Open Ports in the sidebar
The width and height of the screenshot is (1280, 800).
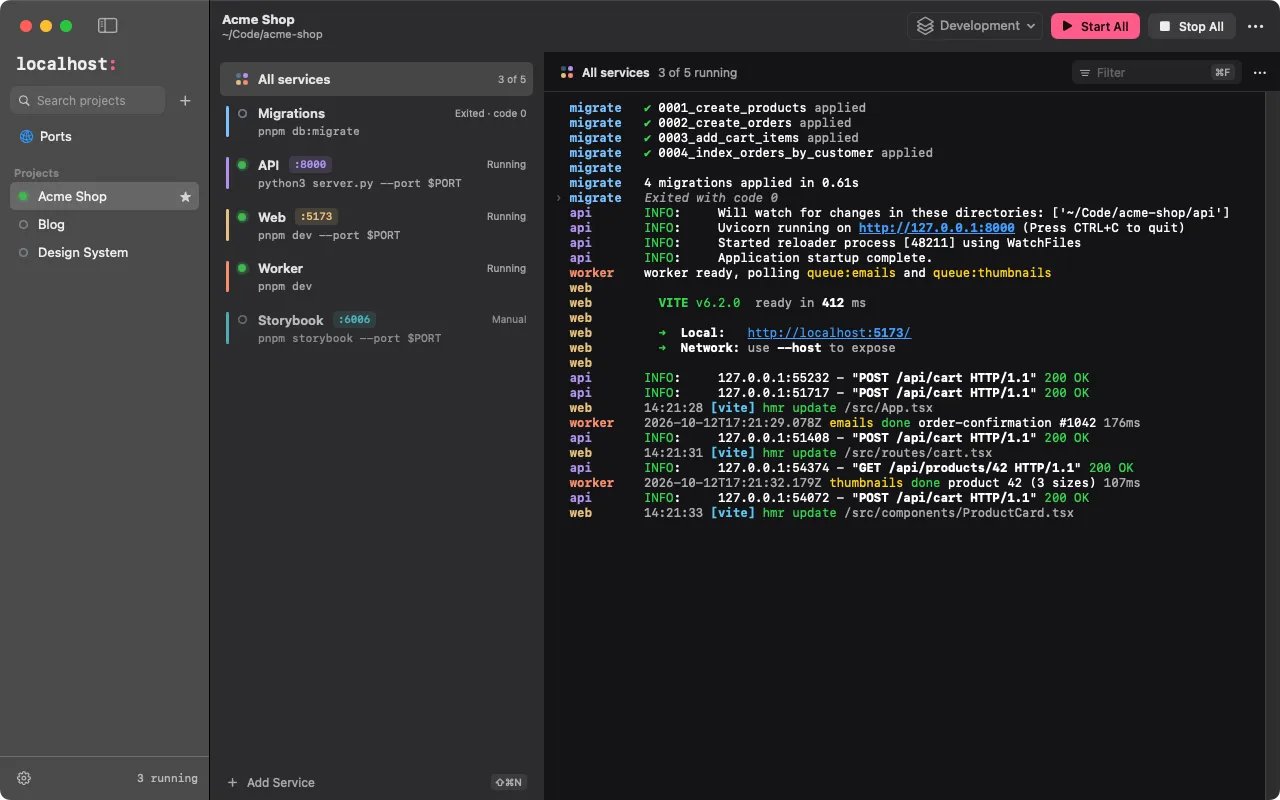click(x=104, y=136)
